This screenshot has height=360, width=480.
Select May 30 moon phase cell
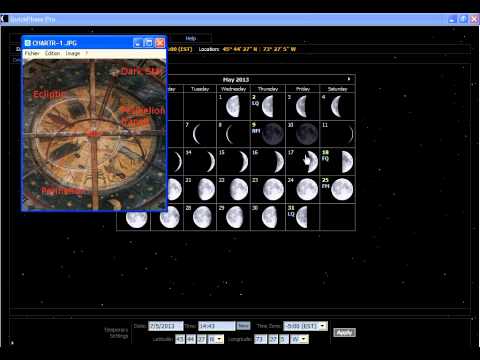[x=268, y=217]
